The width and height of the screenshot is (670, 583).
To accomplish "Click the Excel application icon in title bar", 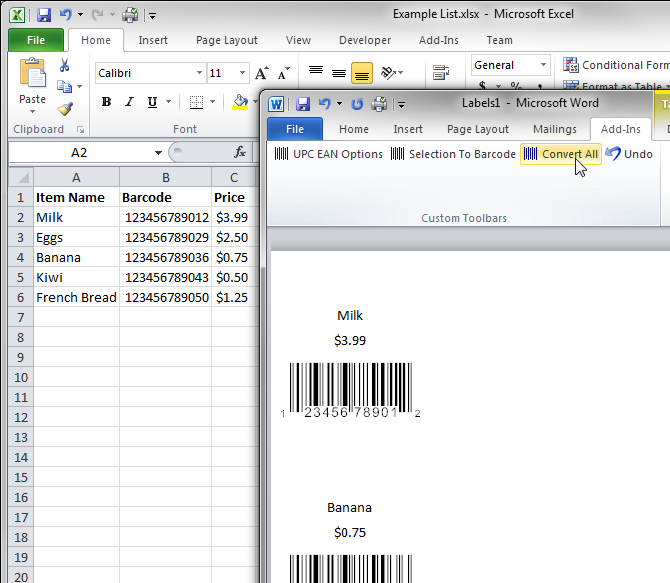I will point(17,15).
